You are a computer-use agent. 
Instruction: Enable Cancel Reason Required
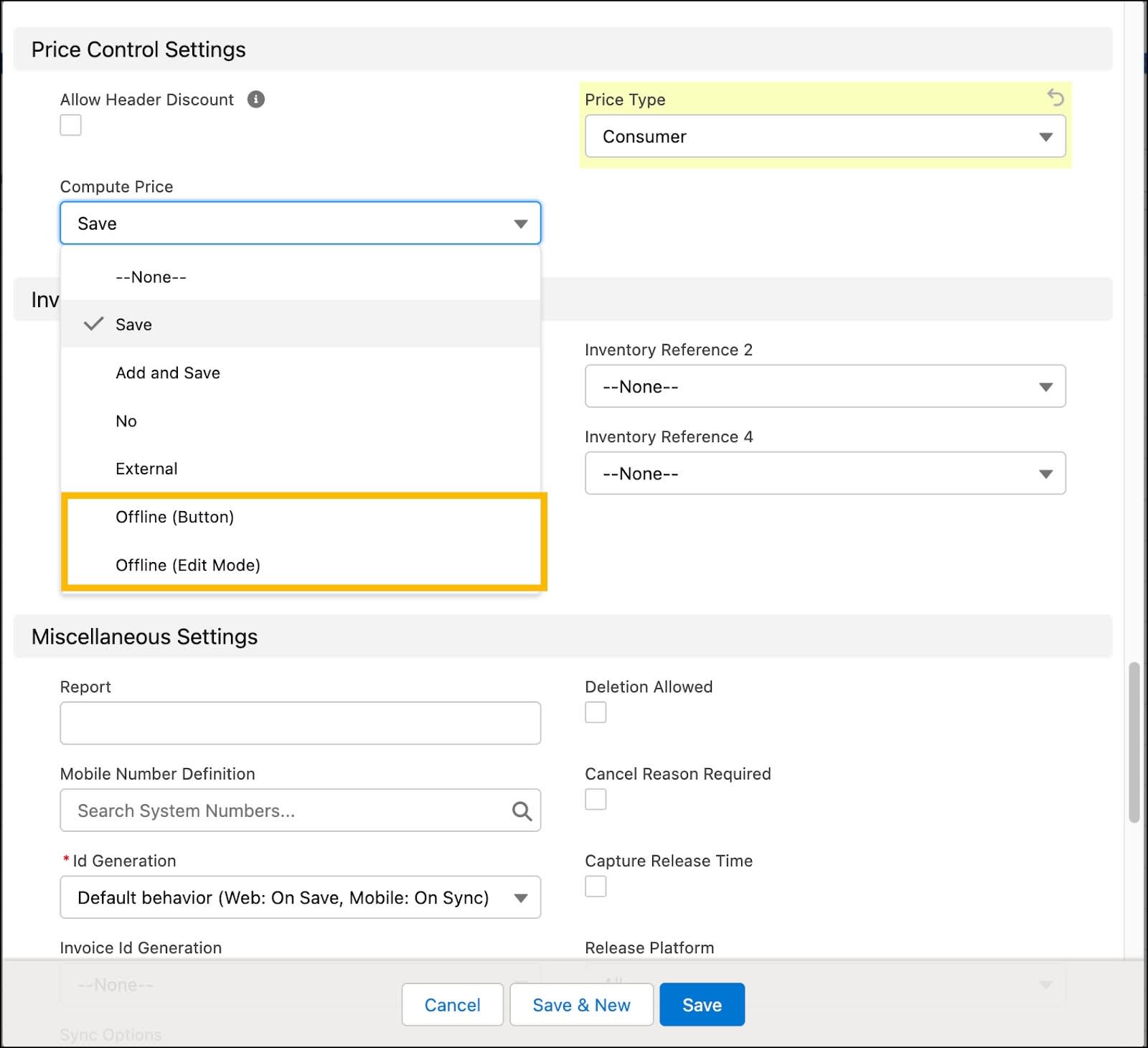coord(595,800)
